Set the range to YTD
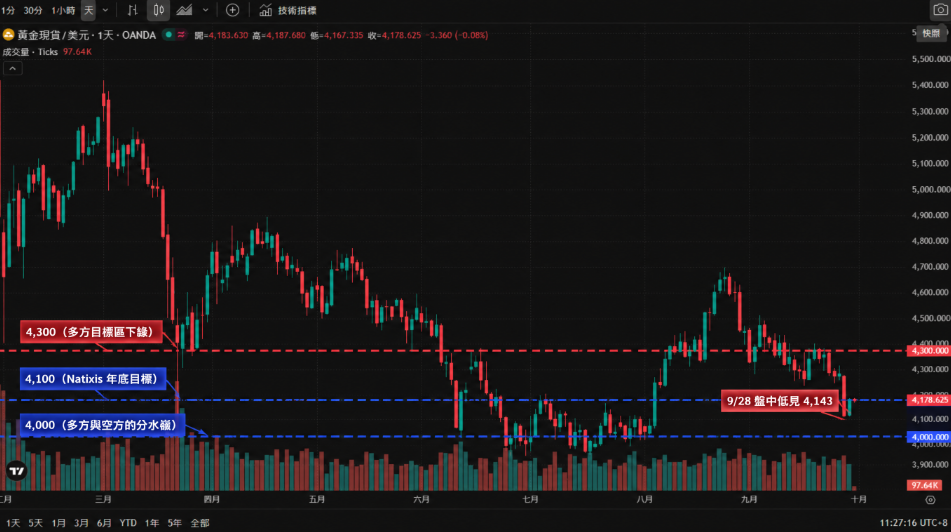Viewport: 951px width, 532px height. pyautogui.click(x=128, y=523)
